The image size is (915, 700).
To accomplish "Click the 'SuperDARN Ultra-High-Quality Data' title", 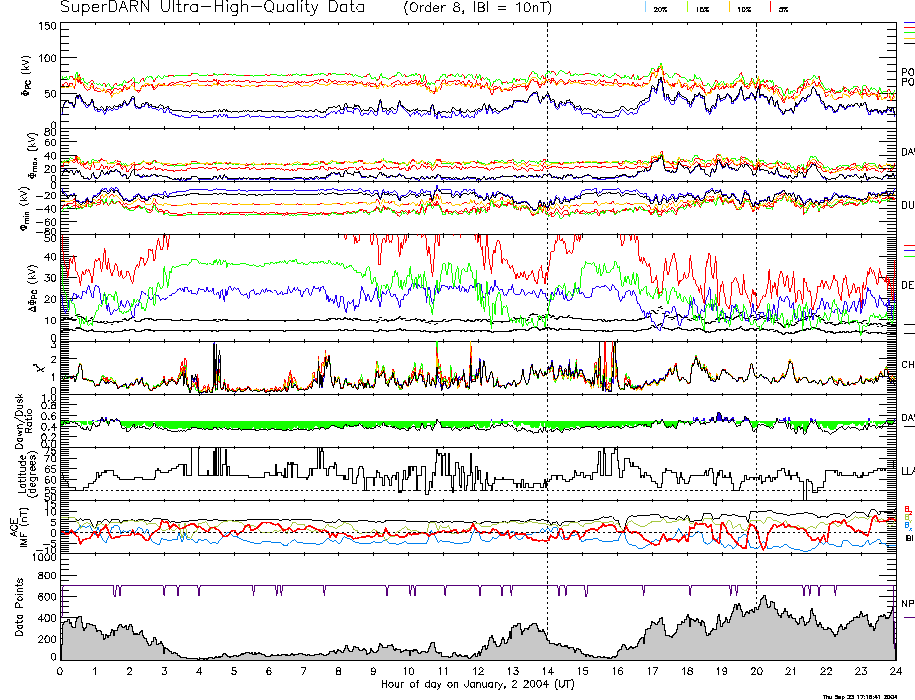I will coord(212,8).
